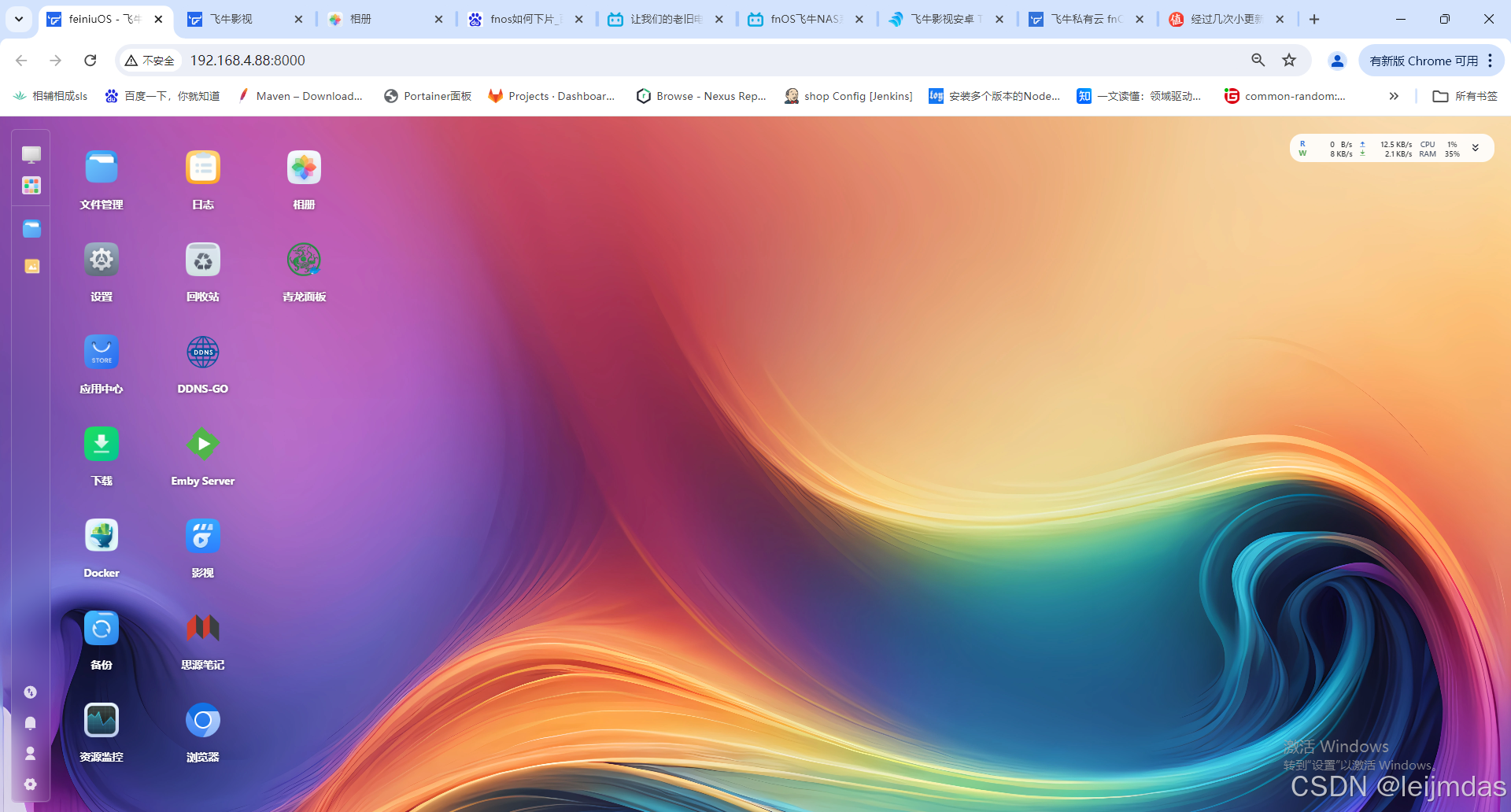
Task: Click the notification bell in the sidebar
Action: click(x=31, y=723)
